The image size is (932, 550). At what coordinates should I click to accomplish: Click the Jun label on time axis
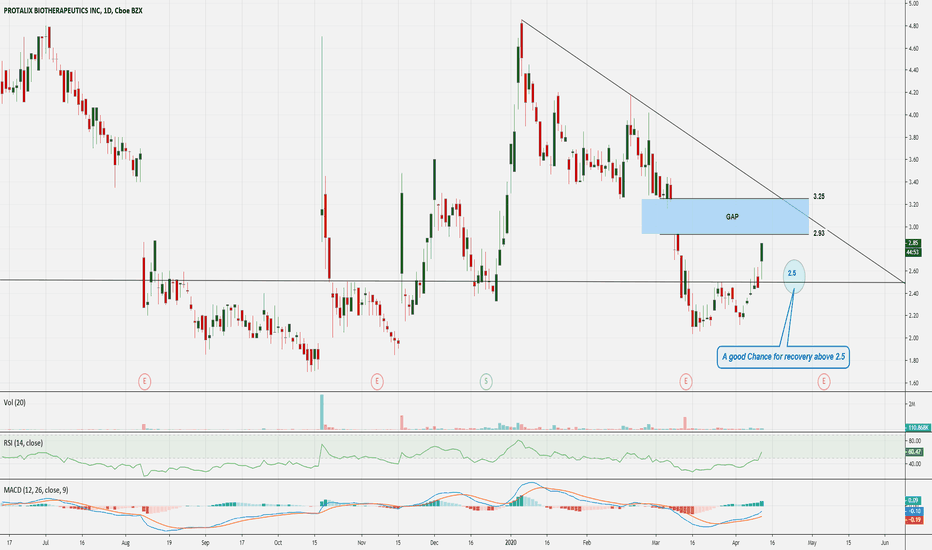click(x=885, y=543)
